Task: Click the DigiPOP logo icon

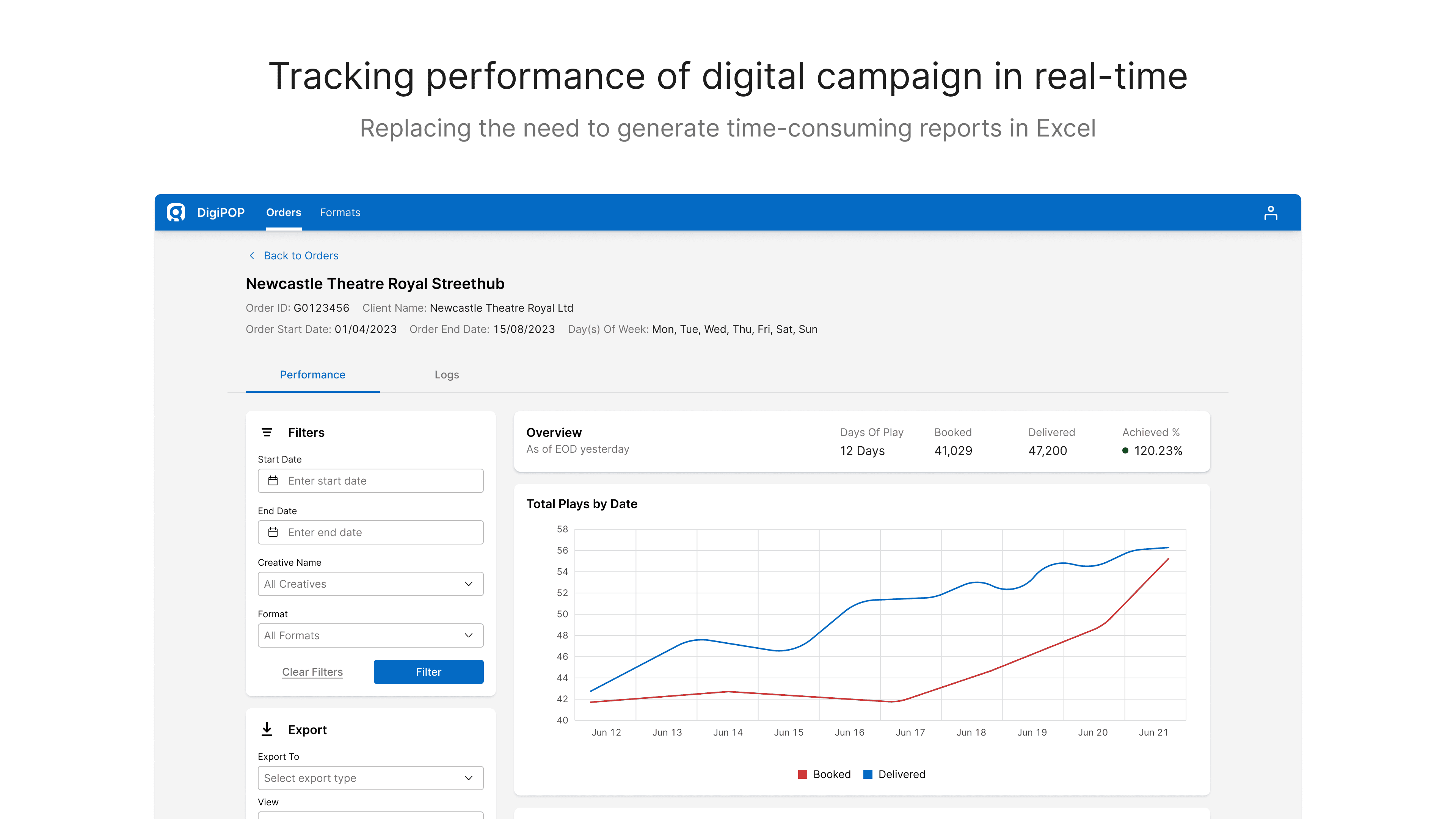Action: tap(176, 212)
